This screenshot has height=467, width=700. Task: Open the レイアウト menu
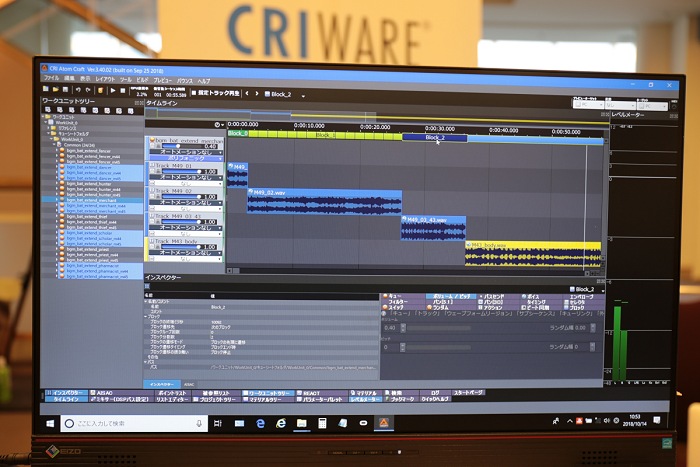coord(105,79)
